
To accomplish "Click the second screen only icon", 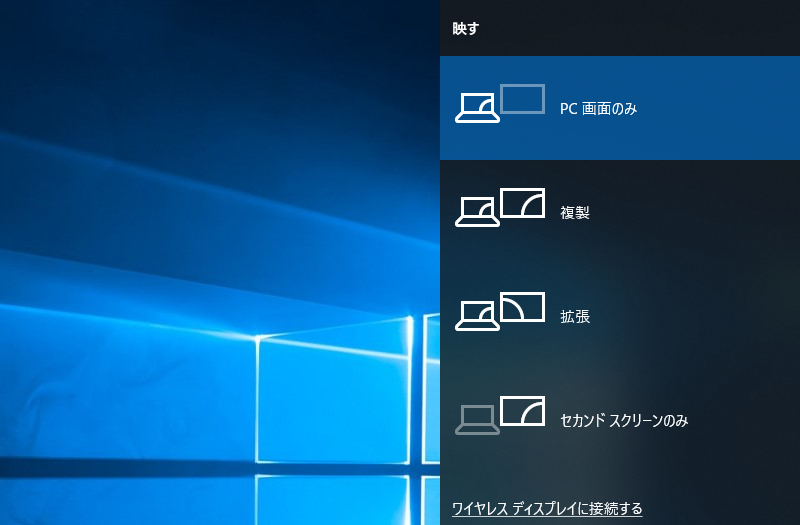I will pyautogui.click(x=500, y=416).
